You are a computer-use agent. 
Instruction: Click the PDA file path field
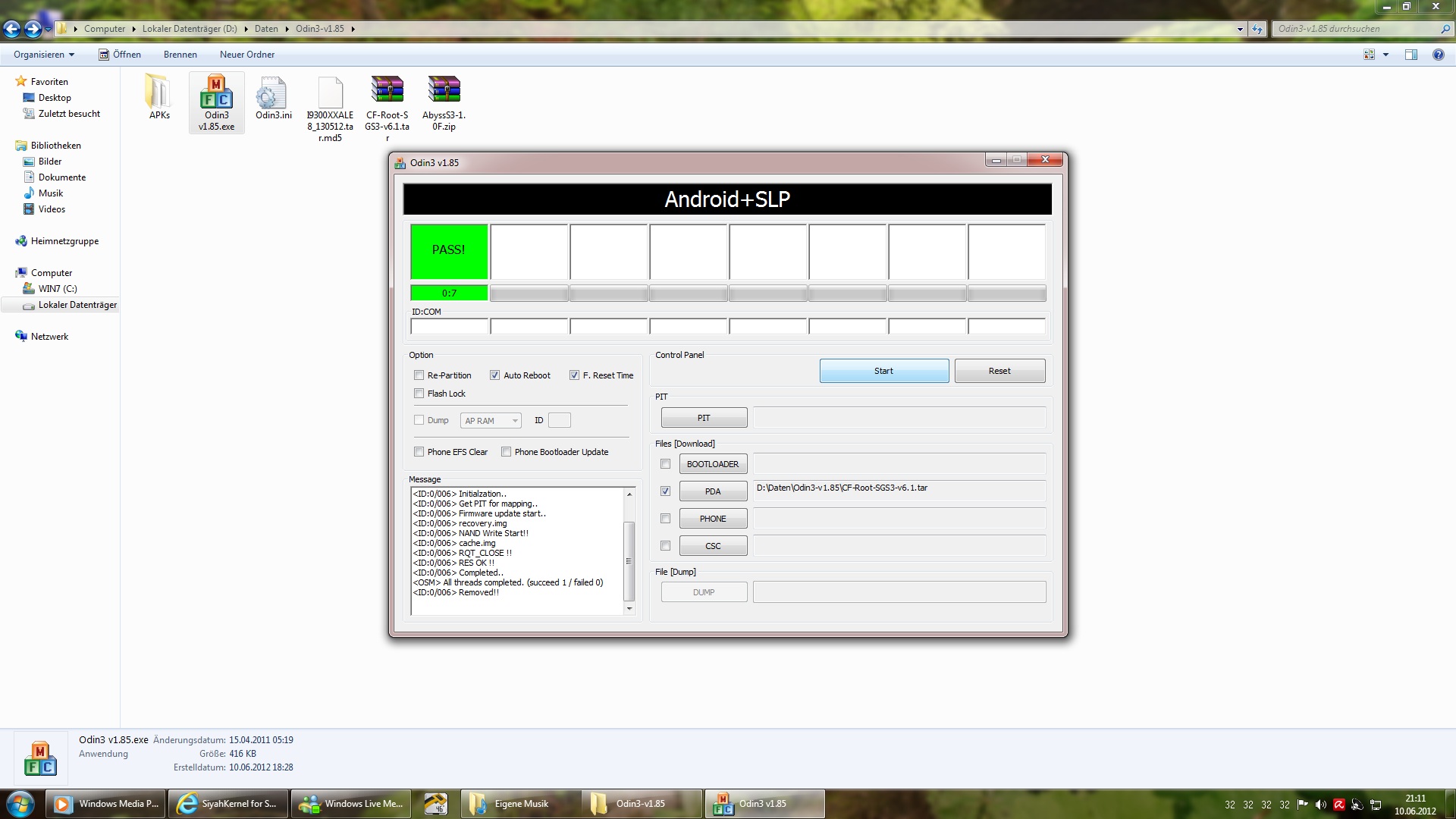coord(899,491)
